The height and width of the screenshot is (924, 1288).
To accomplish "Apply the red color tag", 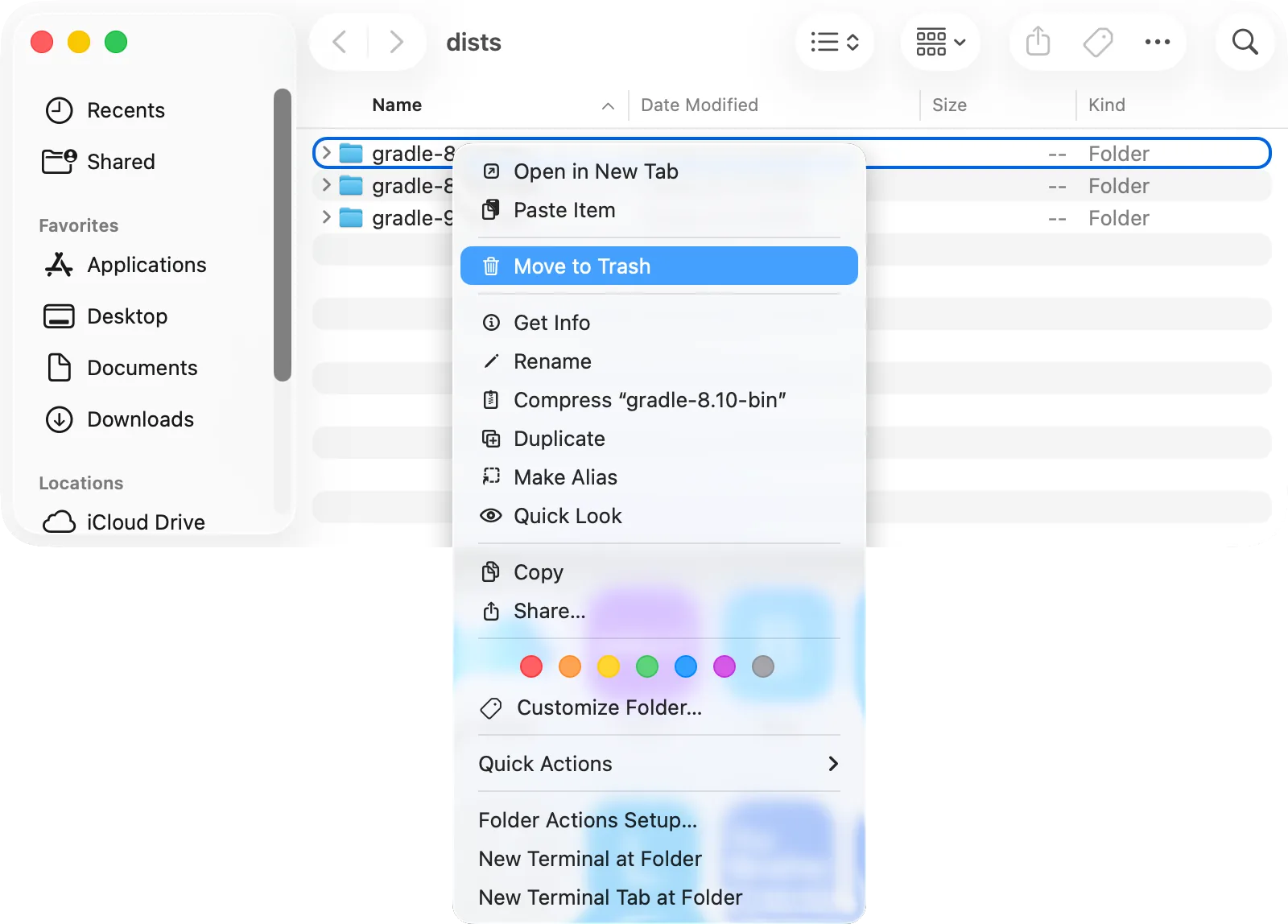I will pyautogui.click(x=531, y=666).
